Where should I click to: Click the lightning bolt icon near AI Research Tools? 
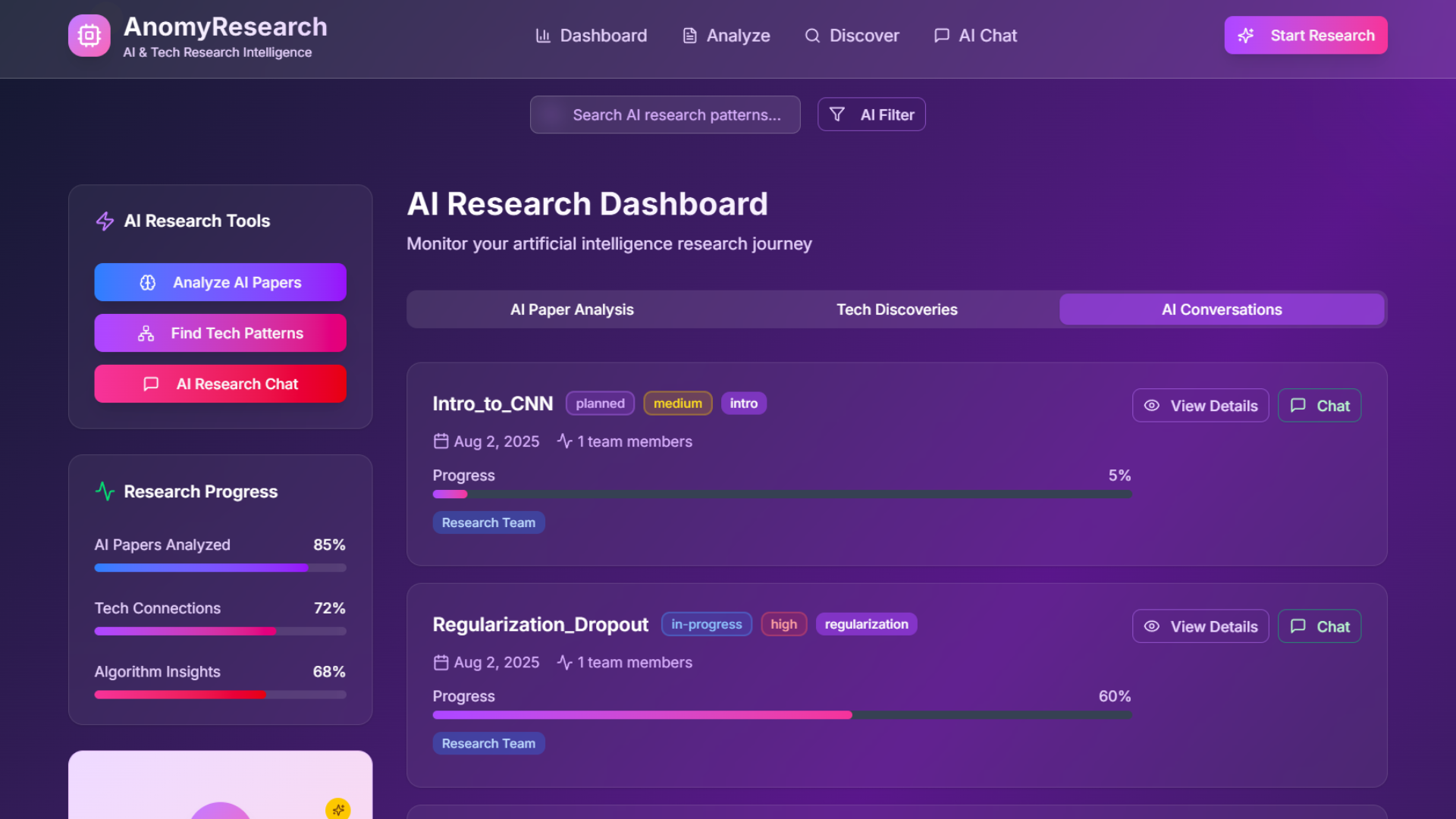coord(105,221)
